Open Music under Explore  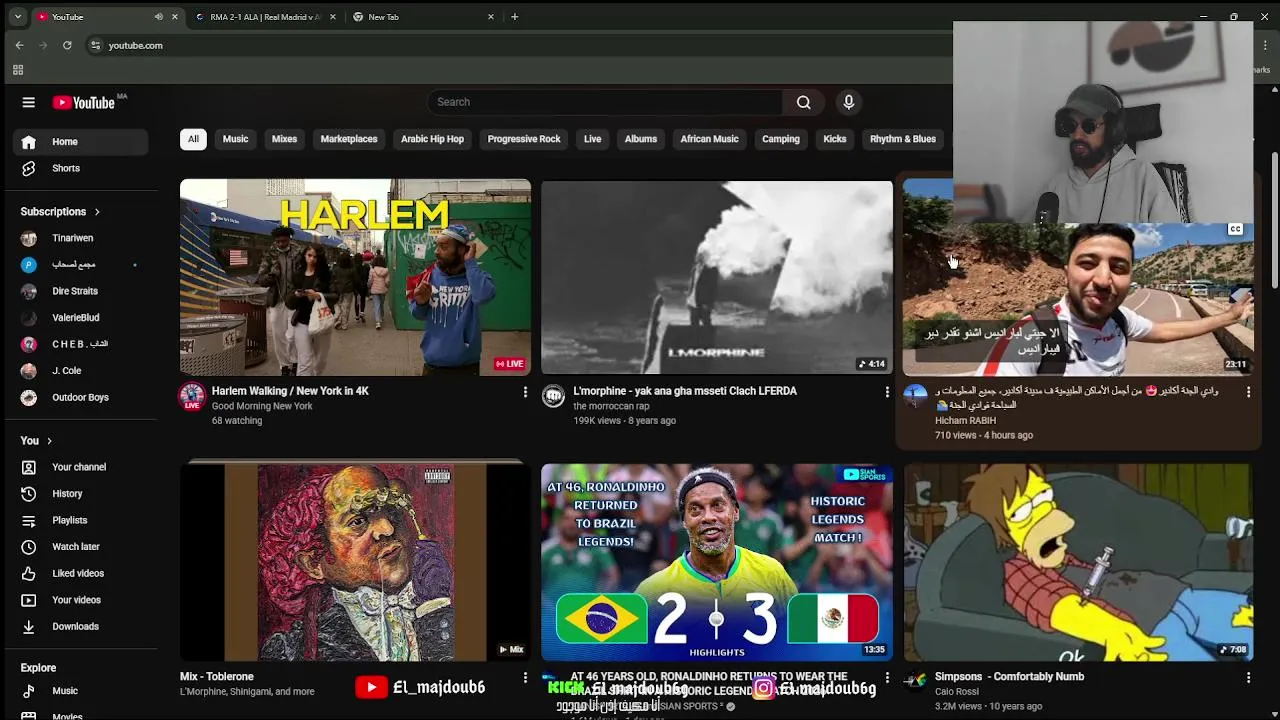tap(80, 691)
